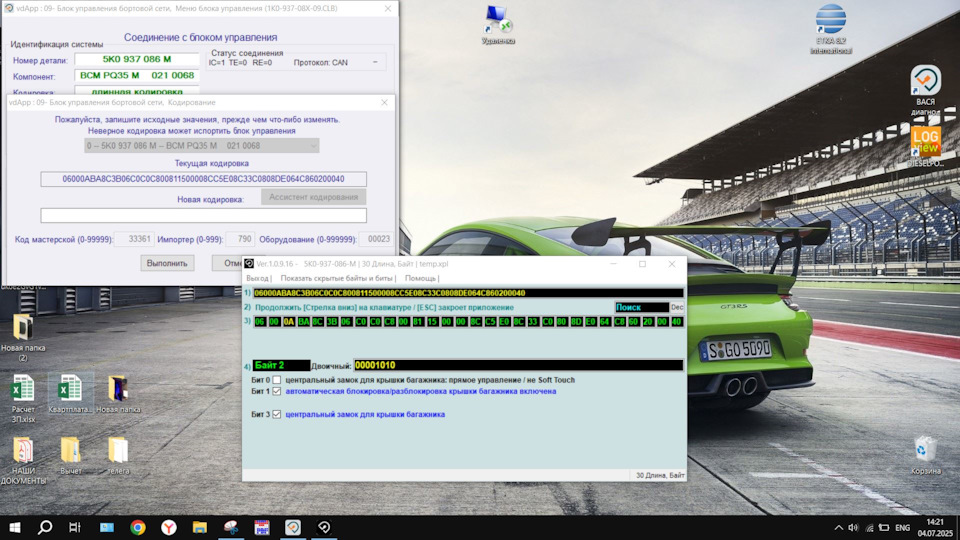Viewport: 960px width, 540px height.
Task: Show hidden system tray icons
Action: (x=838, y=528)
